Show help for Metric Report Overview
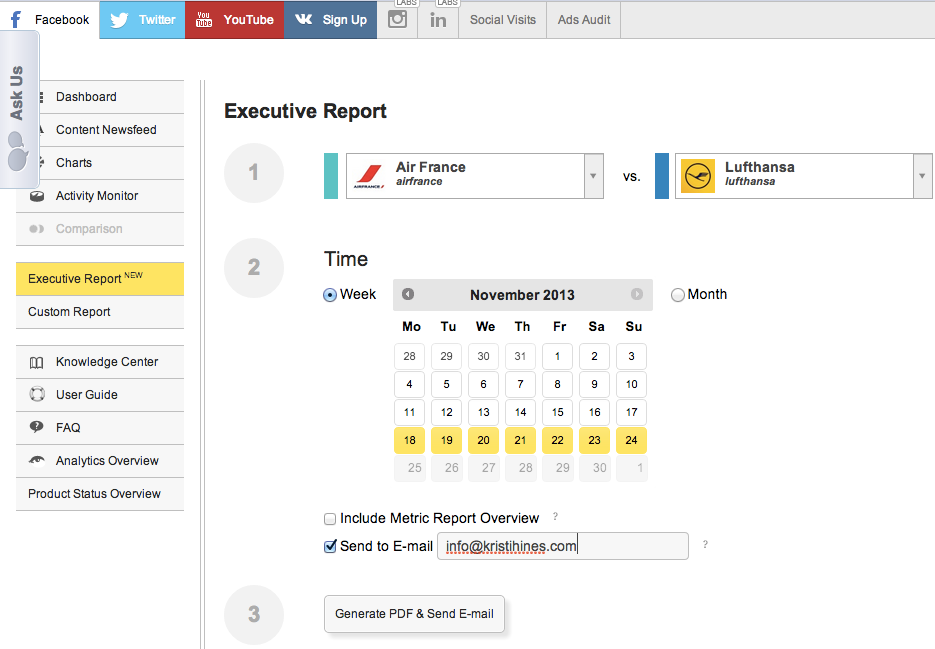This screenshot has width=935, height=649. 555,517
